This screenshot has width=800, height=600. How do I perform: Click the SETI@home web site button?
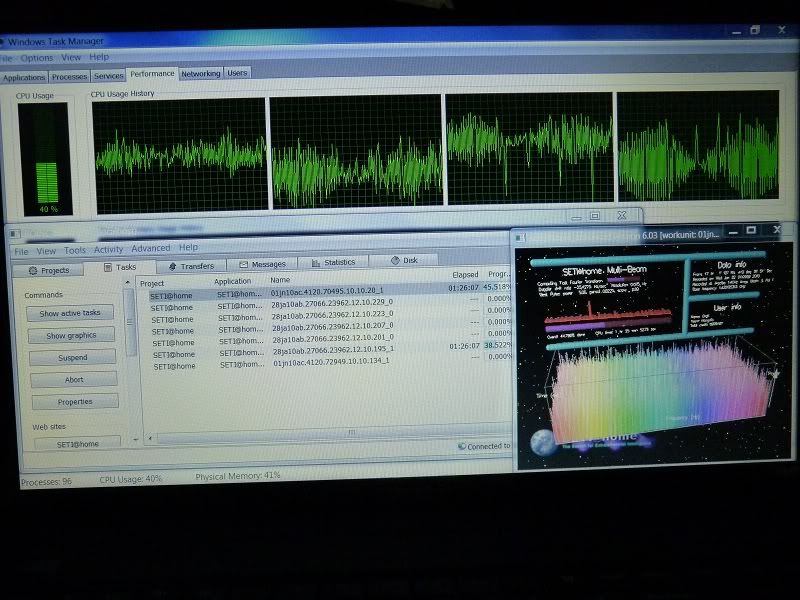point(77,443)
